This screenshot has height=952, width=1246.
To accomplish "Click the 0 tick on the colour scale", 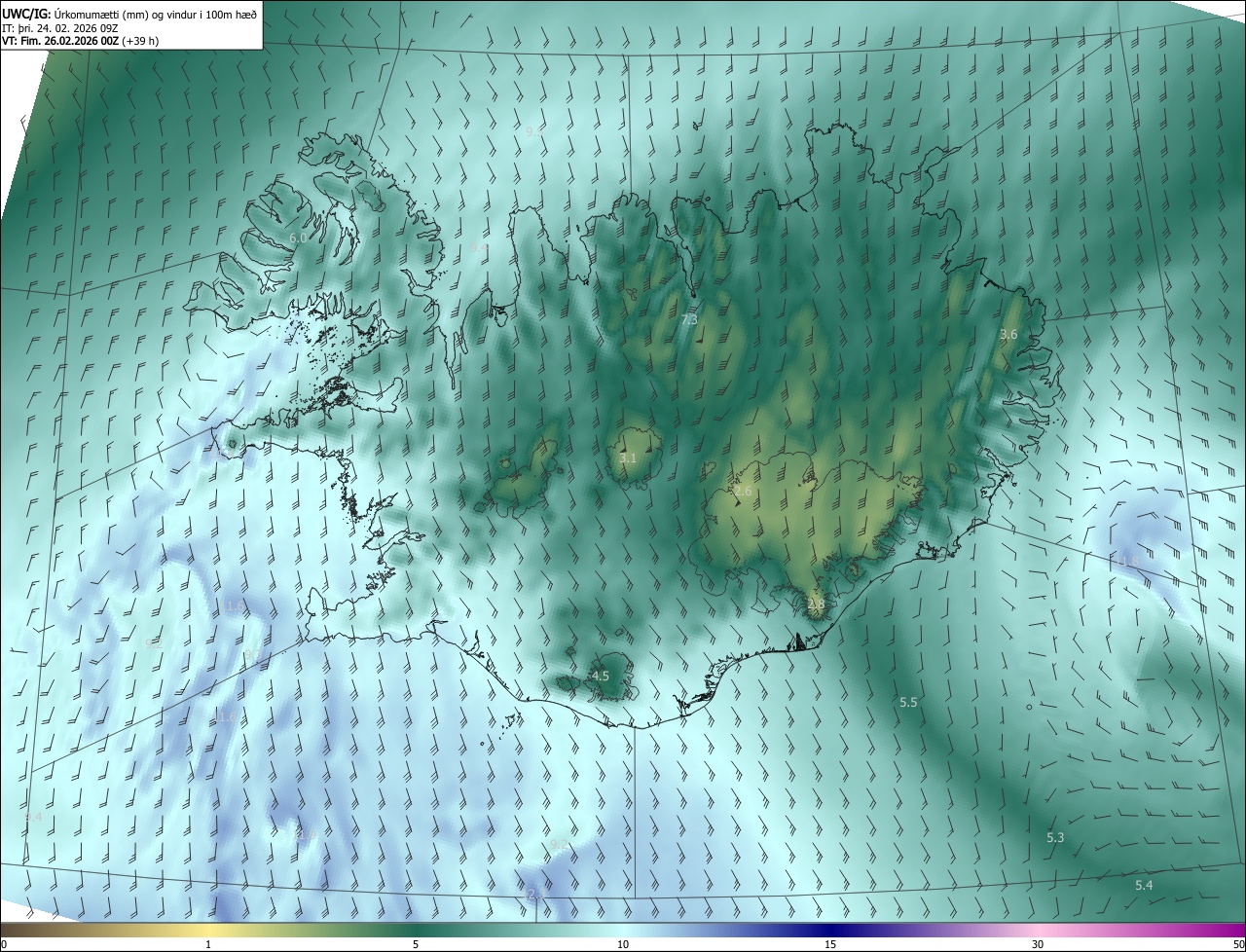I will [4, 945].
